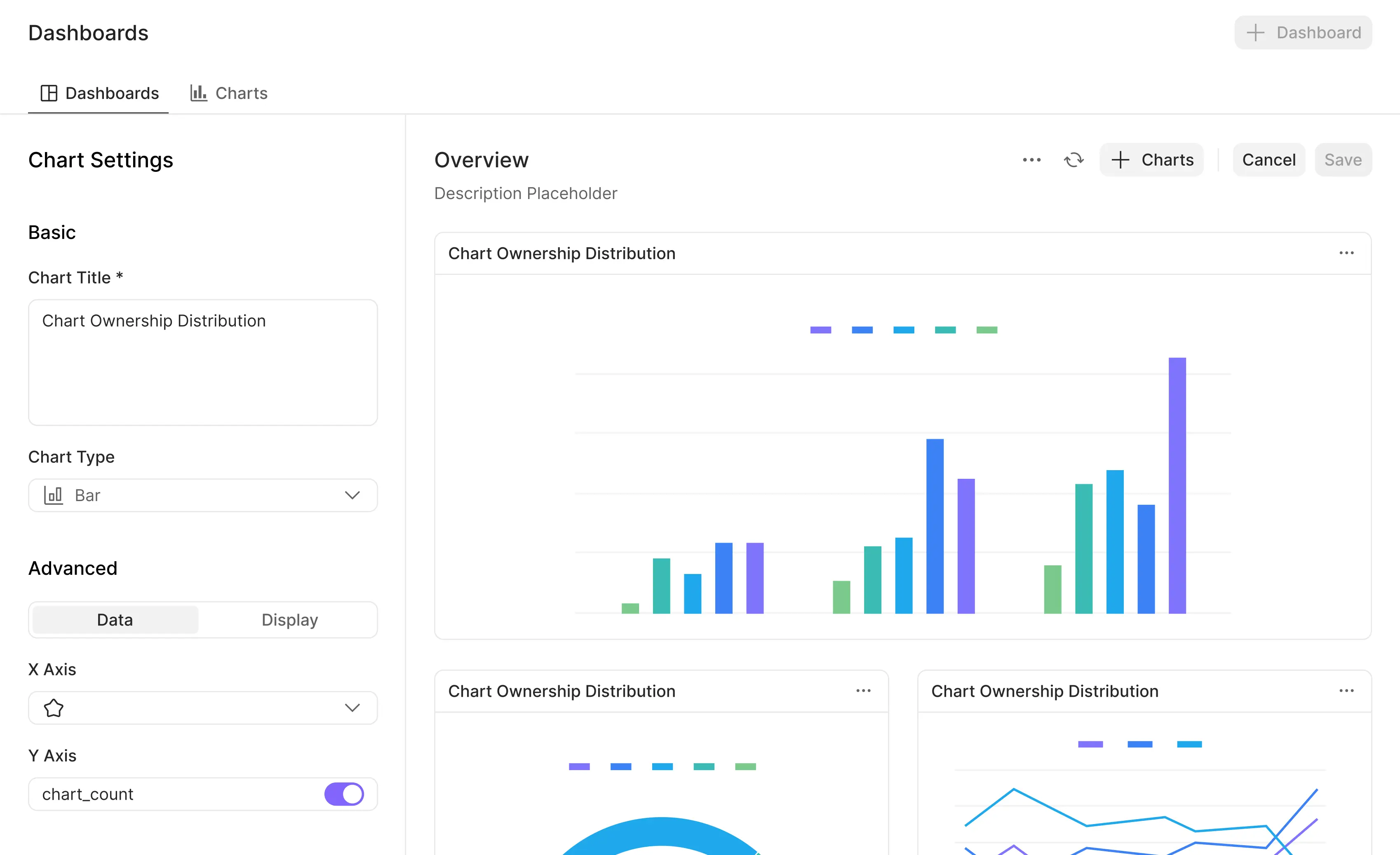Switch to the Display segment in Advanced
The width and height of the screenshot is (1400, 855).
coord(289,619)
